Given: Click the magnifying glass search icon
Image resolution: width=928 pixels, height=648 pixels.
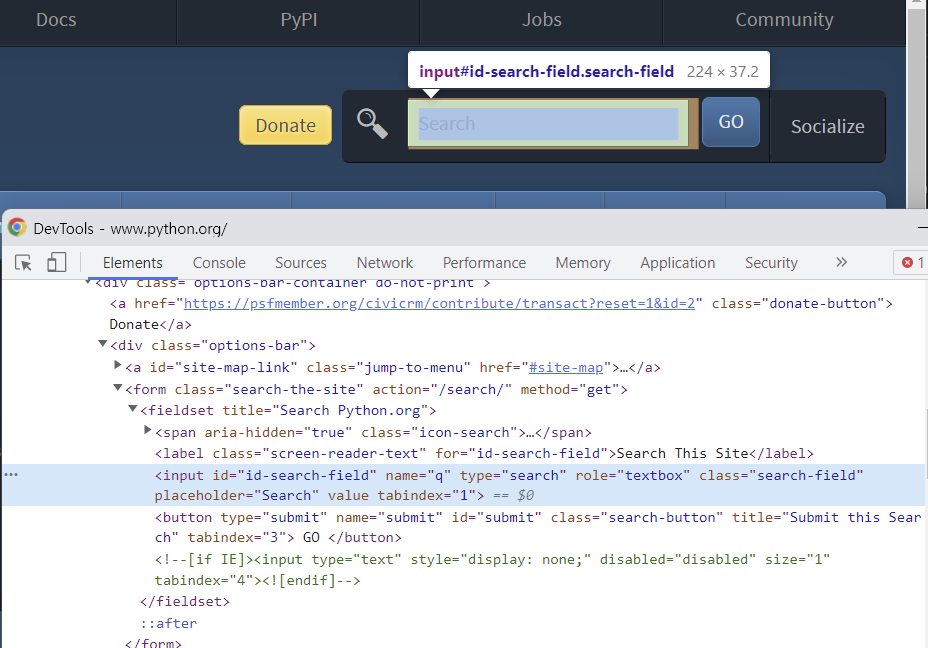Looking at the screenshot, I should (x=372, y=124).
